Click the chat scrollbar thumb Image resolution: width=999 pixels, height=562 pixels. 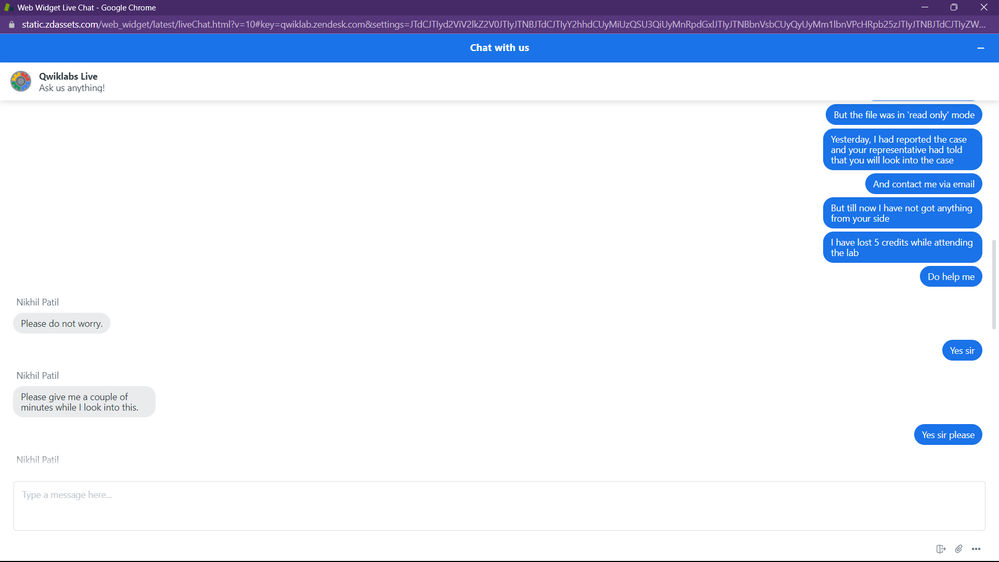(x=994, y=284)
